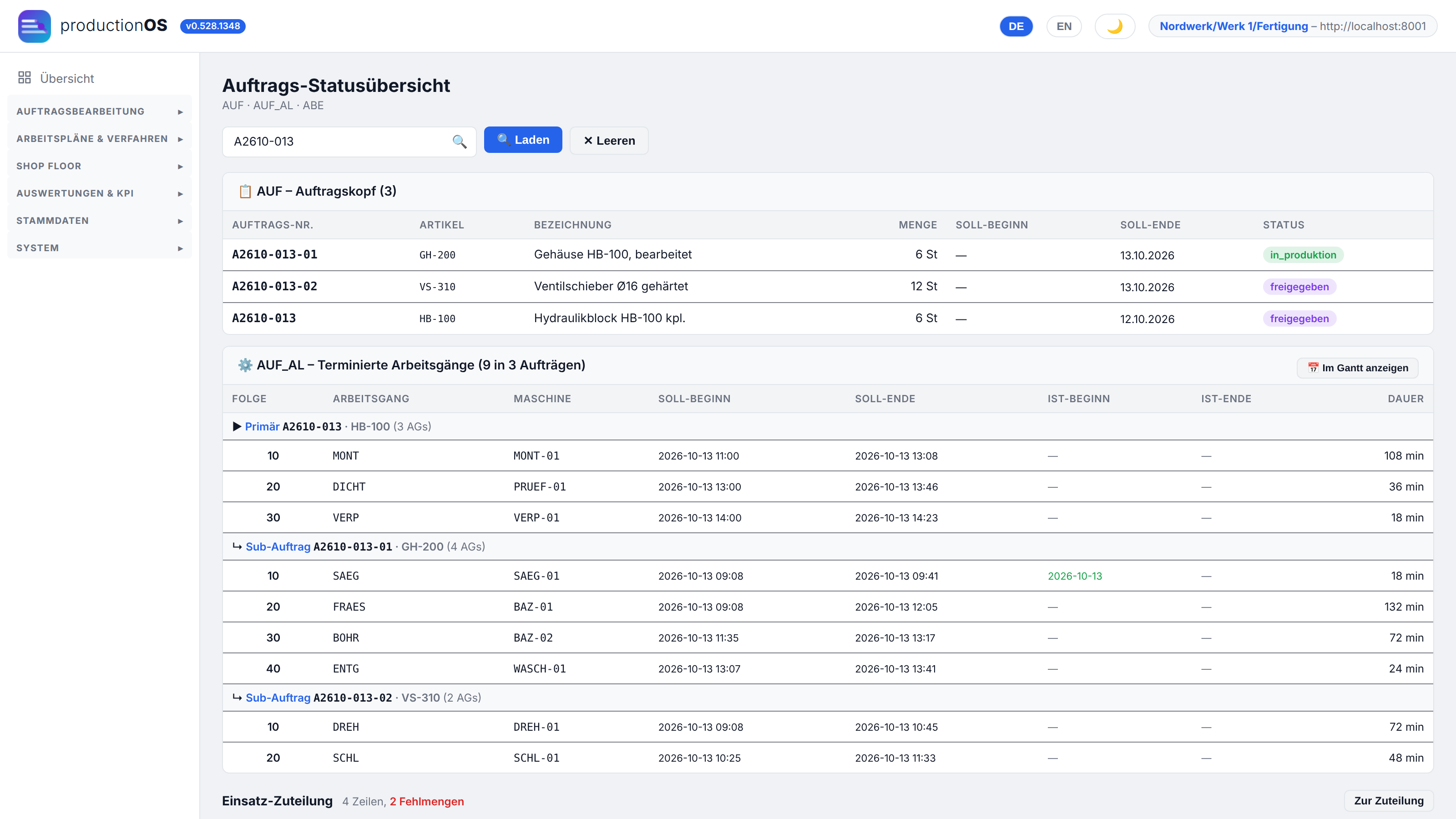Viewport: 1456px width, 819px height.
Task: Click freigegeben badge for HB-100
Action: pos(1299,318)
